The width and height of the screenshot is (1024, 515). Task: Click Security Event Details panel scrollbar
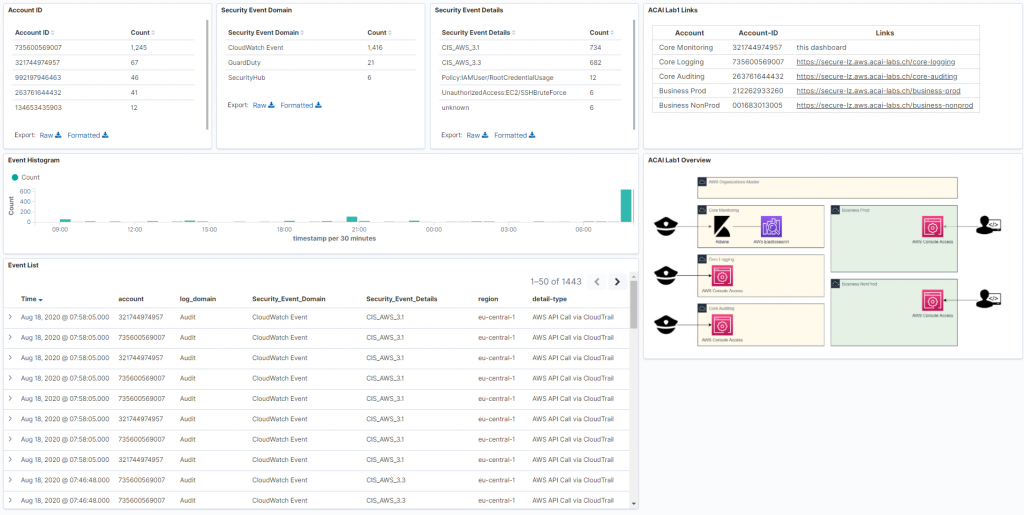tap(634, 74)
